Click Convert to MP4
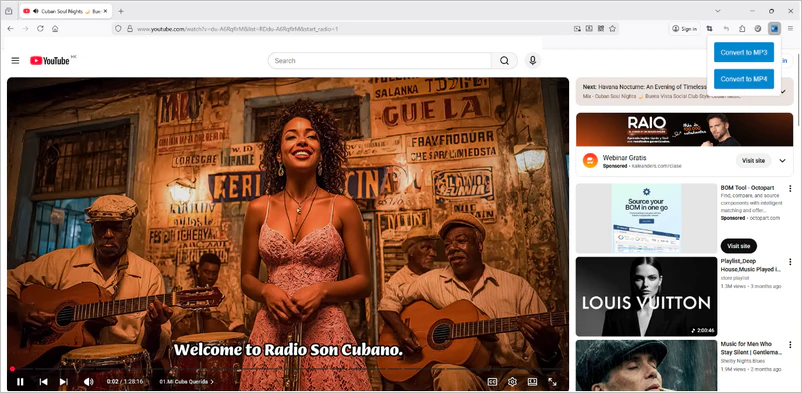This screenshot has width=802, height=393. (744, 79)
